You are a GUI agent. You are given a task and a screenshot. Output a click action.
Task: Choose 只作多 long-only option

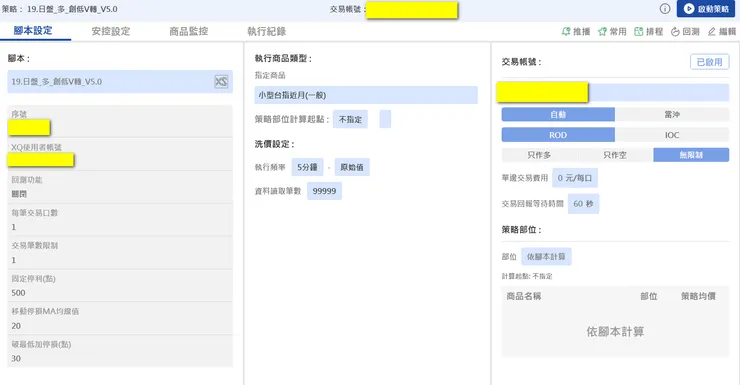click(x=539, y=155)
